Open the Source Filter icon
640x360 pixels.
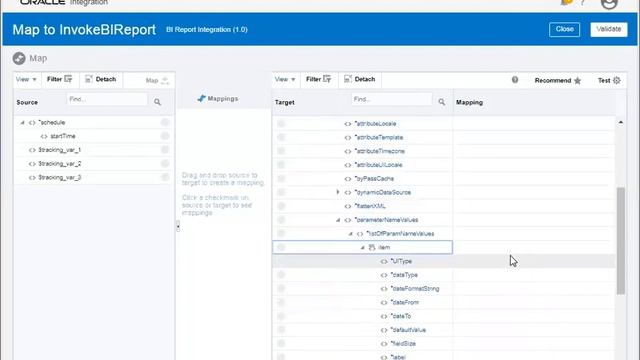[x=68, y=79]
